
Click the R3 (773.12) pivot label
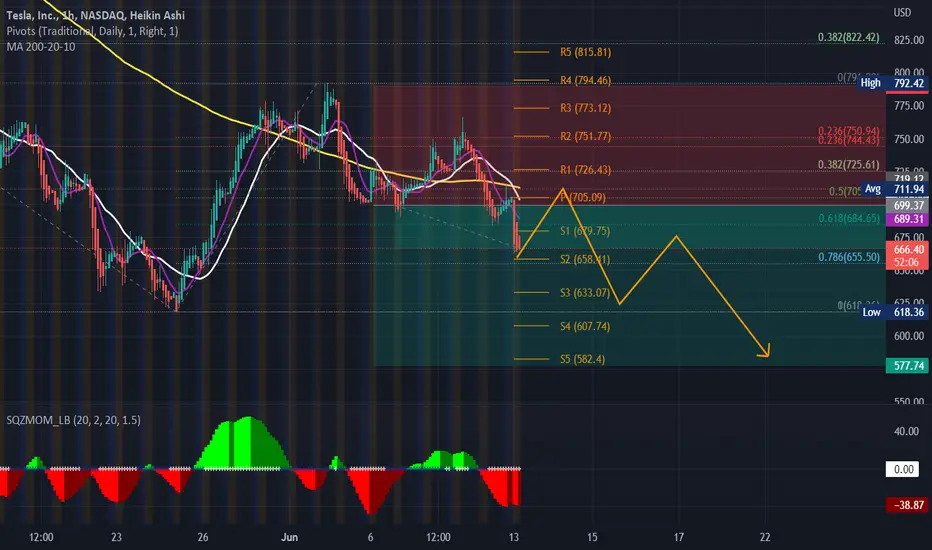click(585, 108)
